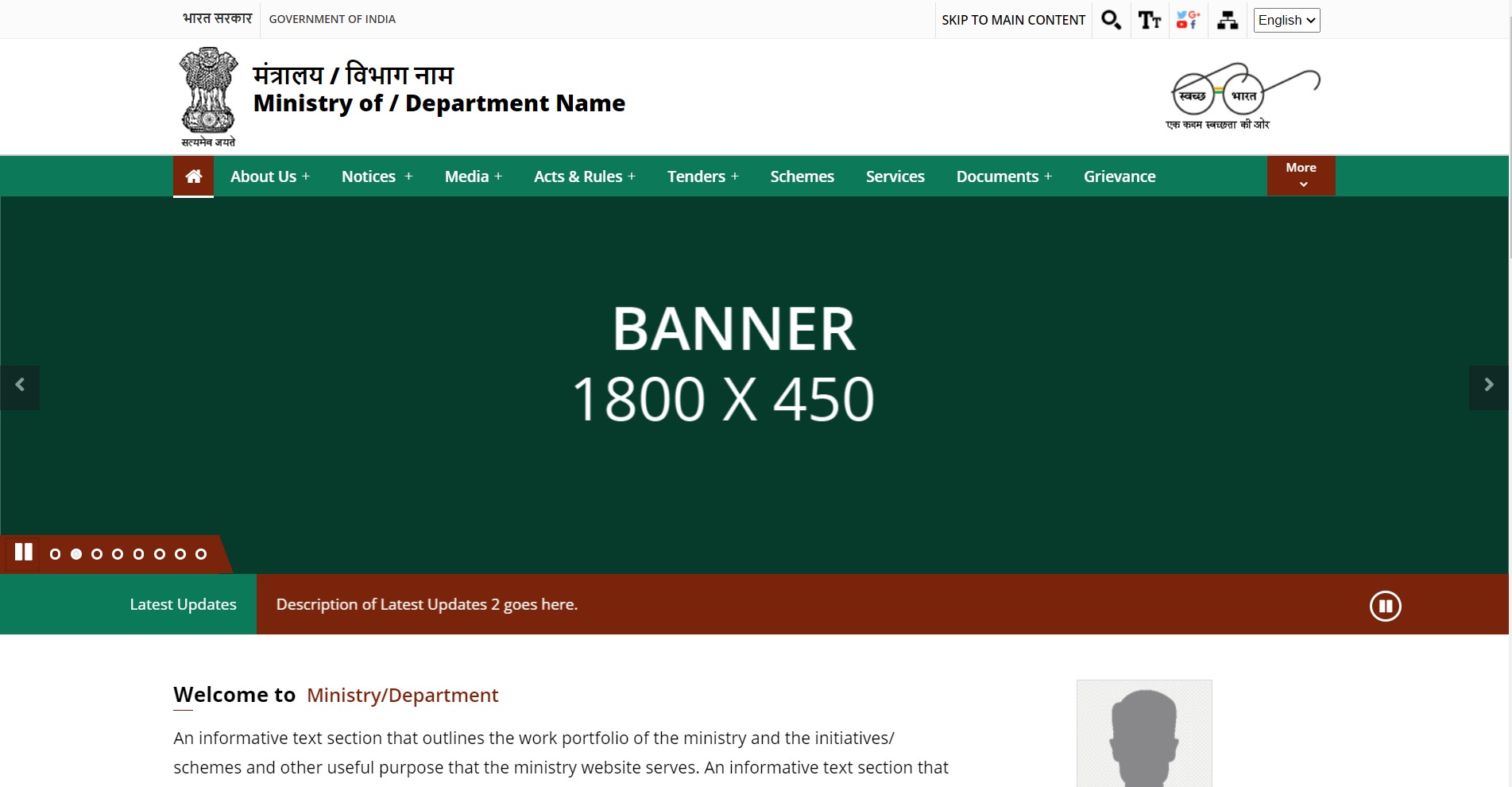Open the text size accessibility icon
The image size is (1512, 787).
tap(1149, 20)
